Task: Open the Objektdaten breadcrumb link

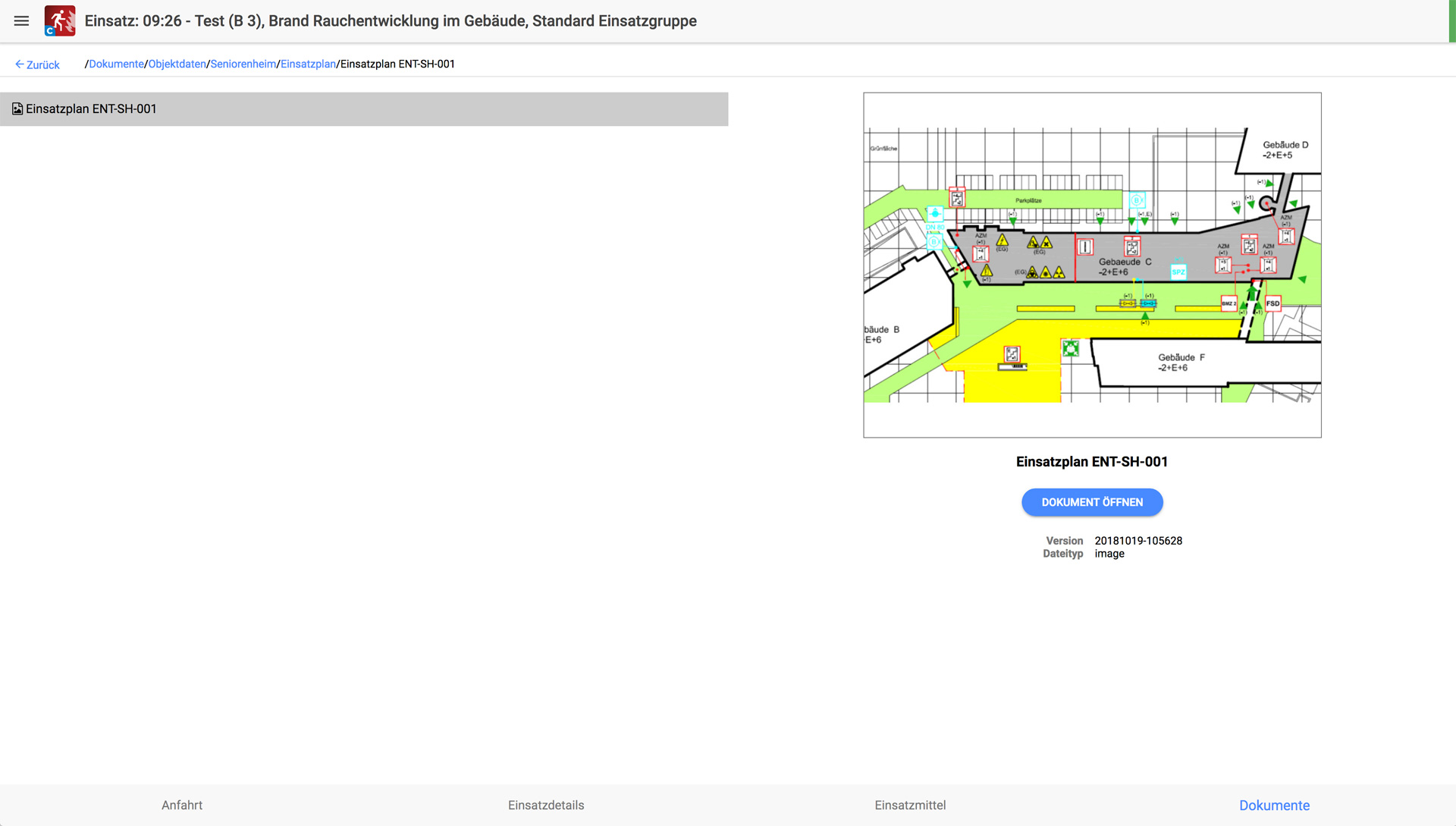Action: point(177,64)
